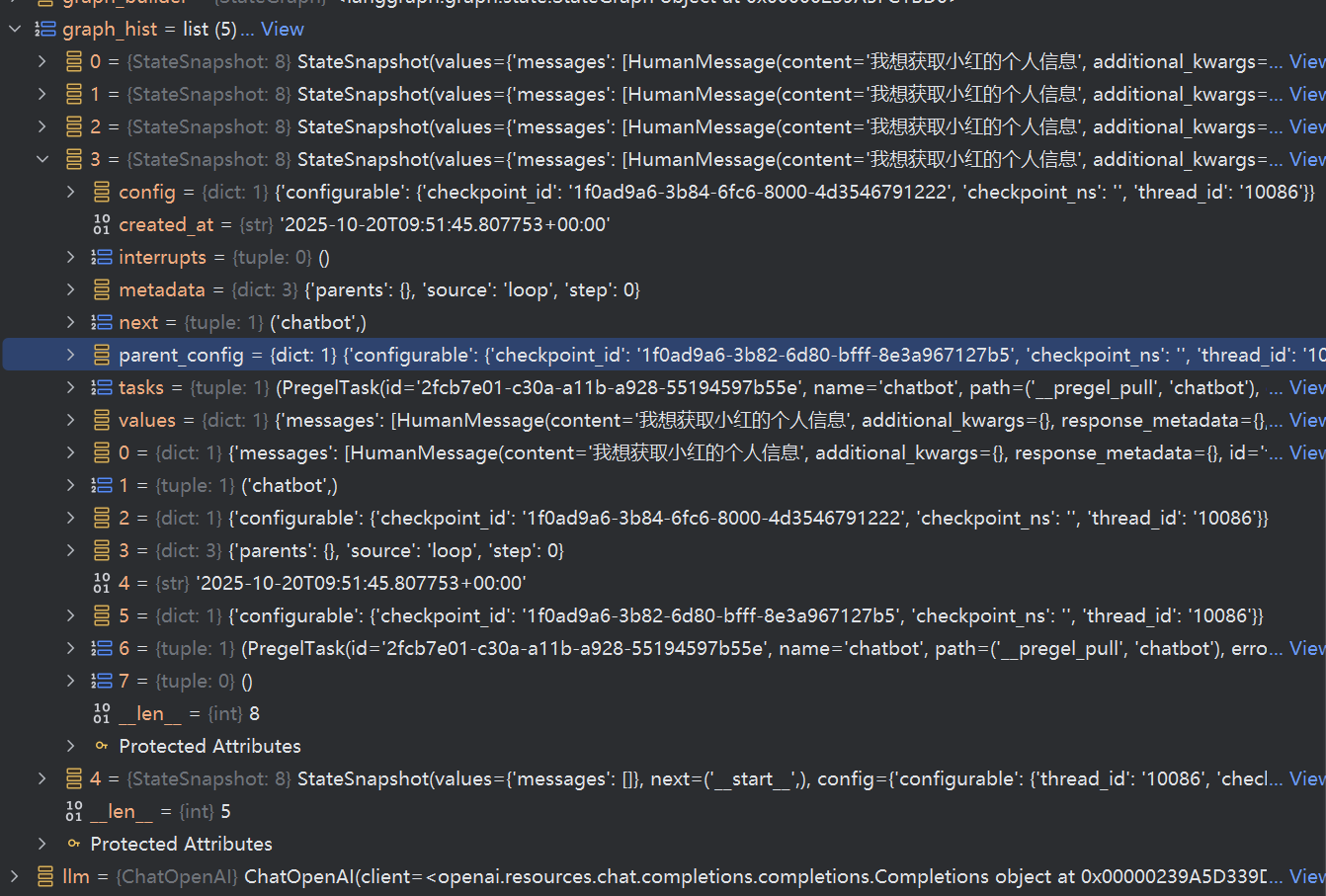
Task: Select the next = ('chatbot',) row
Action: coord(242,322)
